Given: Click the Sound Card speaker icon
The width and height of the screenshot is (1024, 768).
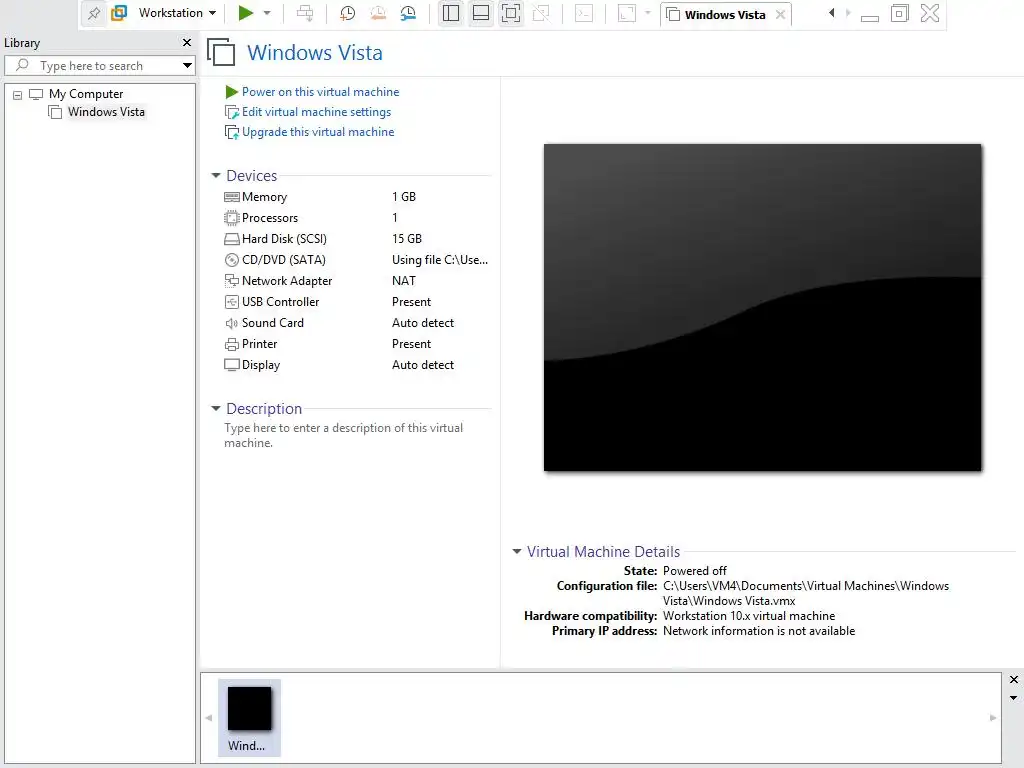Looking at the screenshot, I should point(231,323).
